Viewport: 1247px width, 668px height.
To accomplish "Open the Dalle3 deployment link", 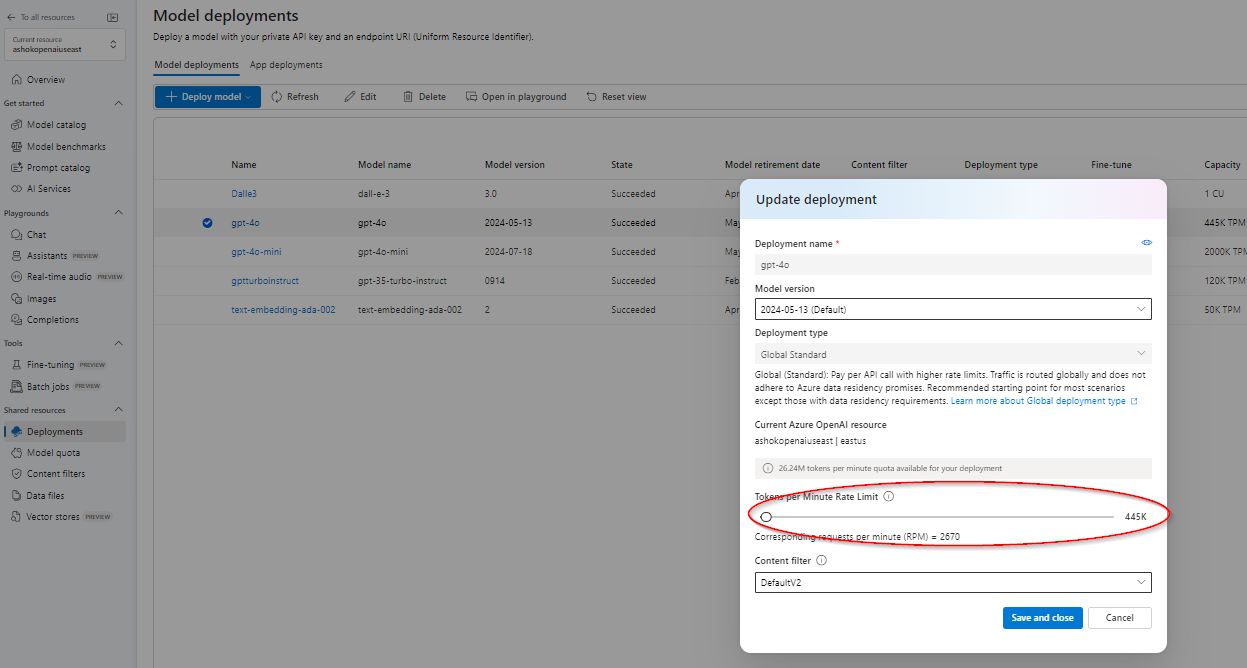I will click(x=244, y=194).
